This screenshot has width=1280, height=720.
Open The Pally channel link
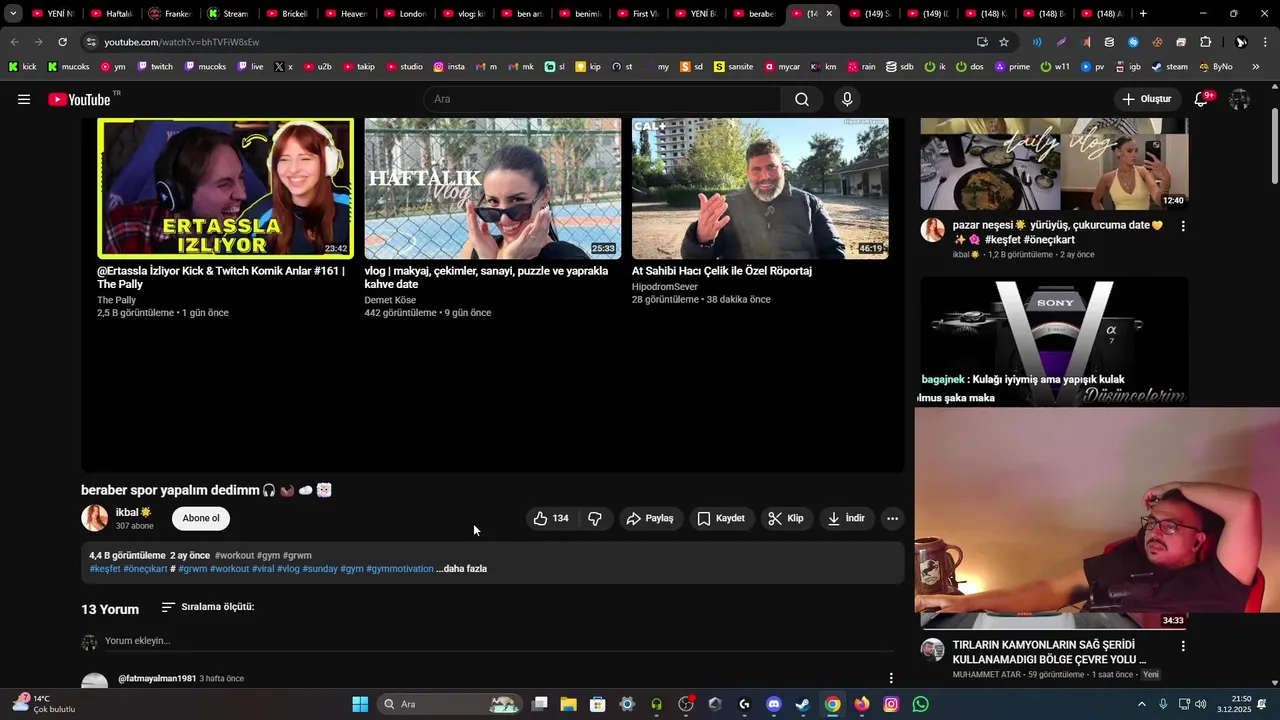coord(116,300)
